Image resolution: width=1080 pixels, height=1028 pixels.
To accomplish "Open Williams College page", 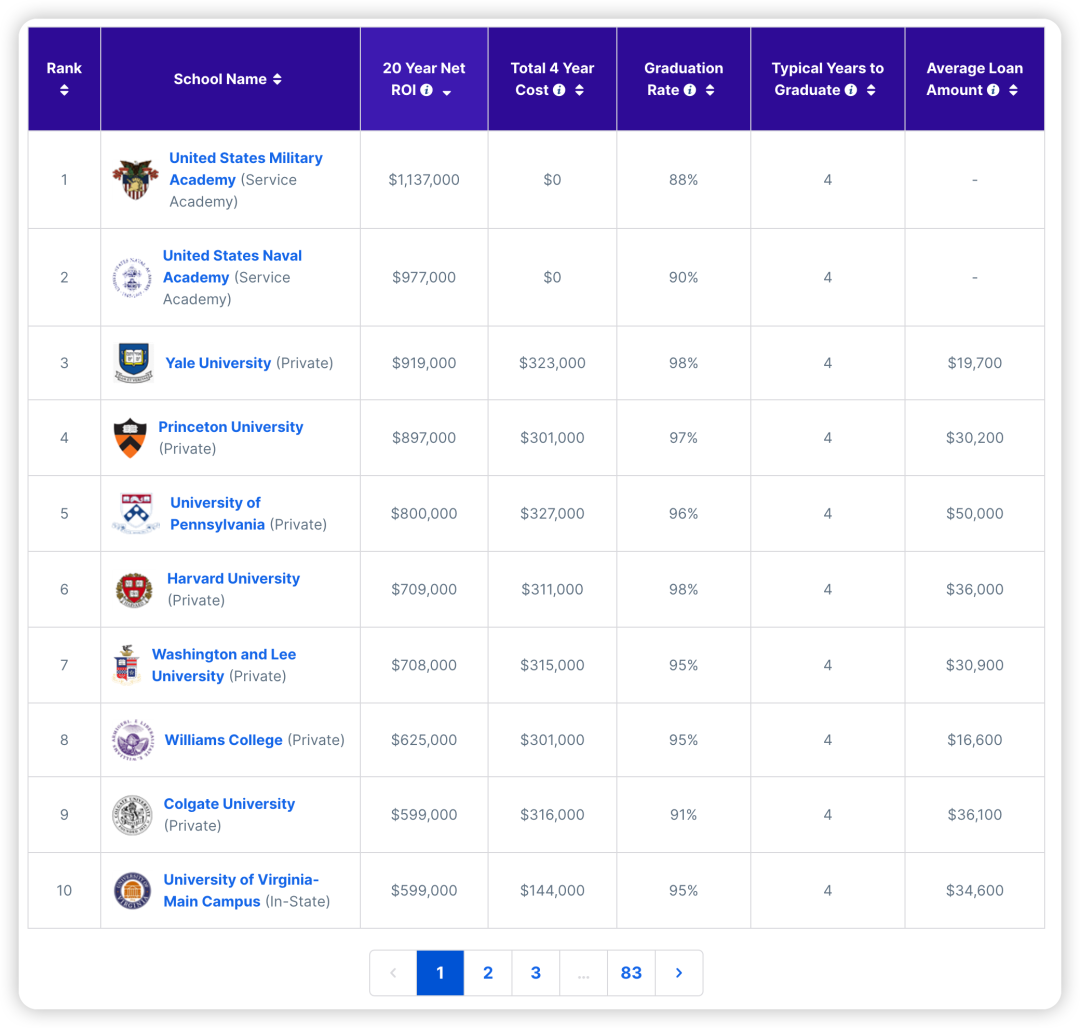I will pyautogui.click(x=223, y=740).
